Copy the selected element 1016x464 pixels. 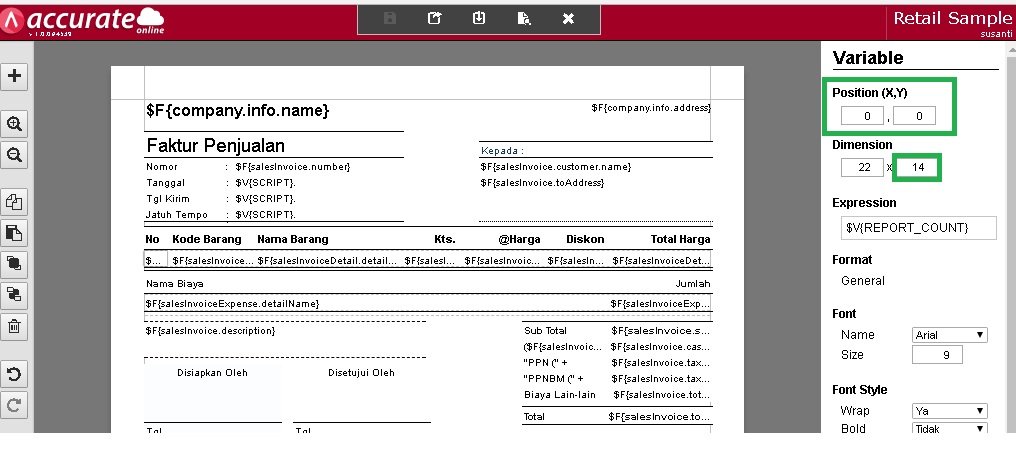(14, 202)
